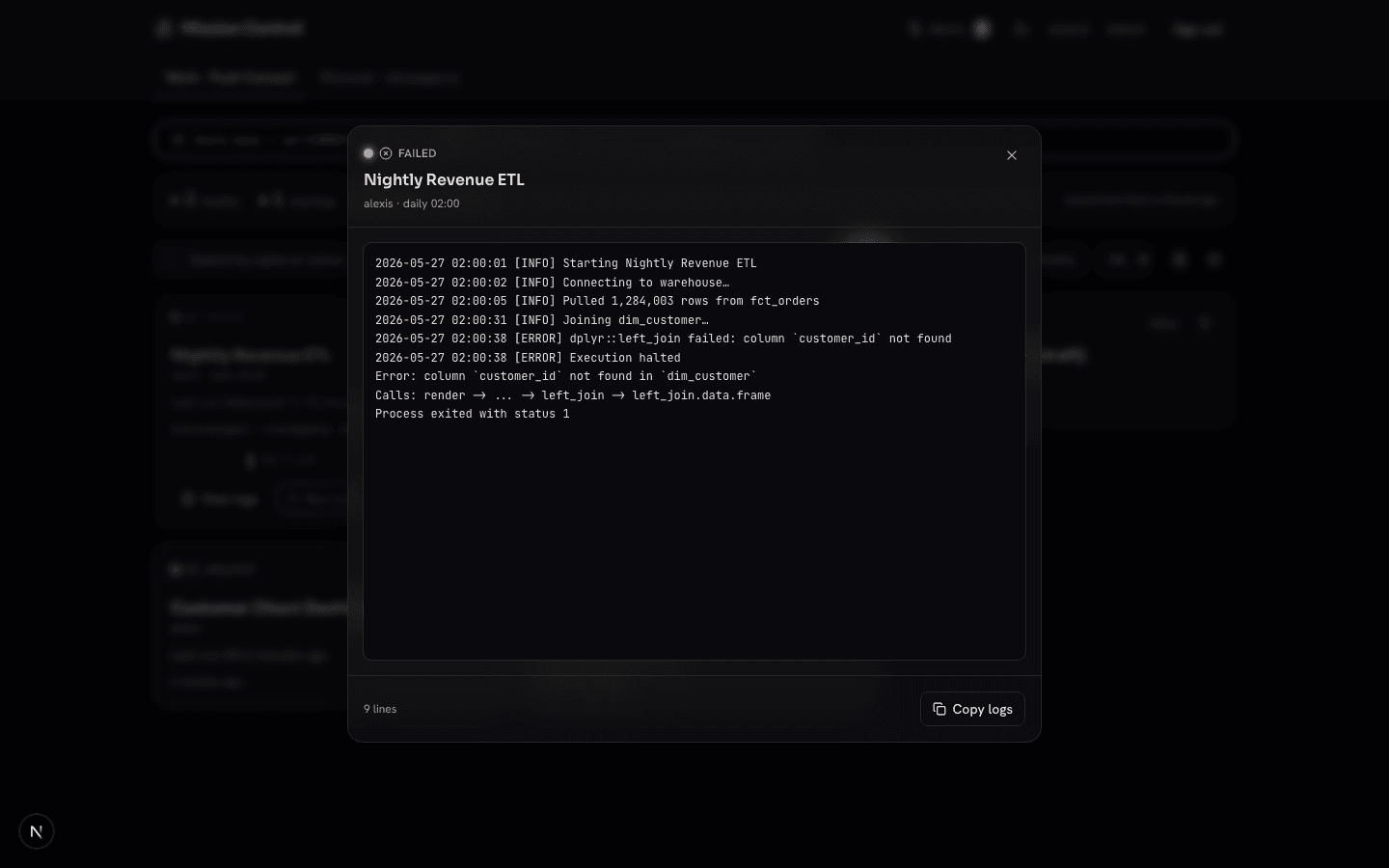Click error line 'dplyr::left_join failed'

664,339
